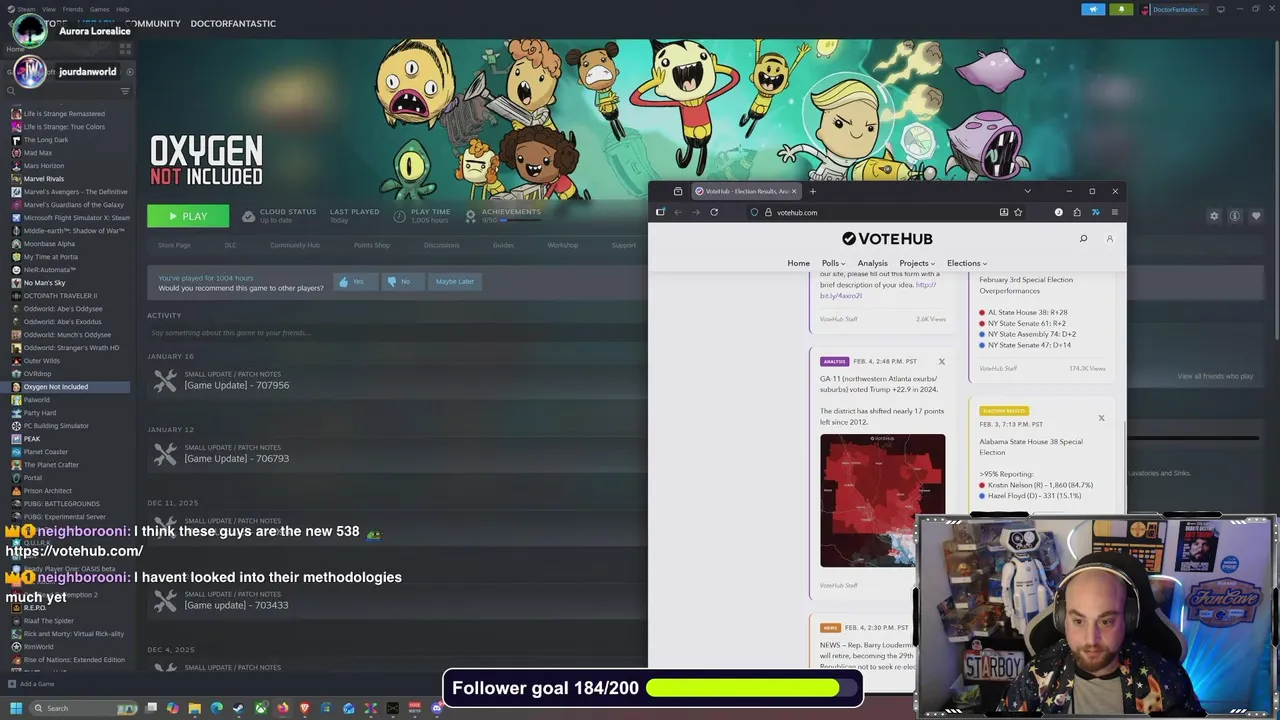The image size is (1280, 720).
Task: Close the VoteHub browser tab
Action: coord(794,191)
